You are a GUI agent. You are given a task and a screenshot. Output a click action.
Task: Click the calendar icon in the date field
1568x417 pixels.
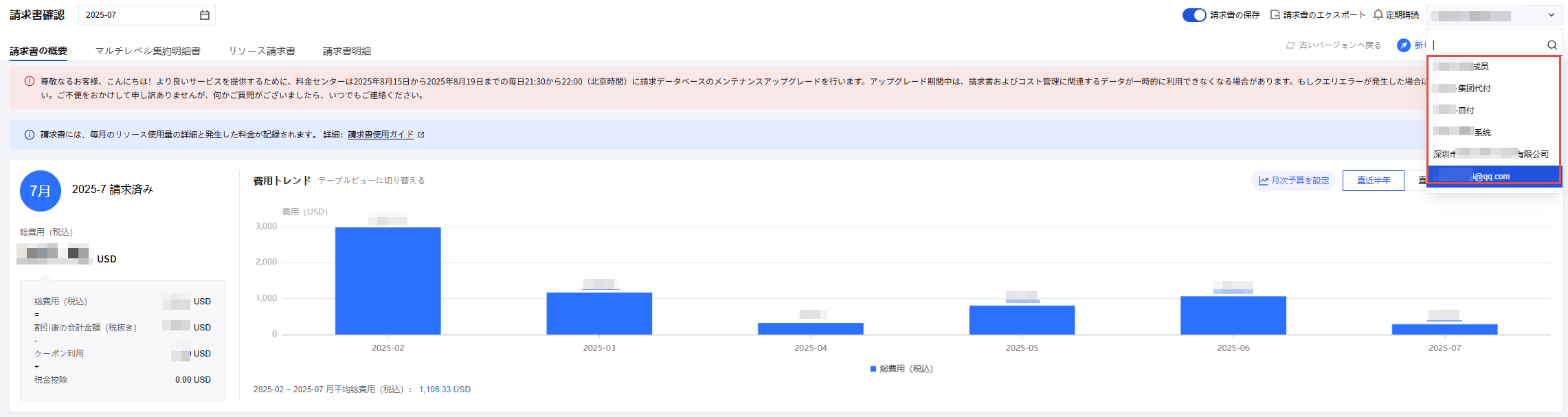tap(204, 15)
